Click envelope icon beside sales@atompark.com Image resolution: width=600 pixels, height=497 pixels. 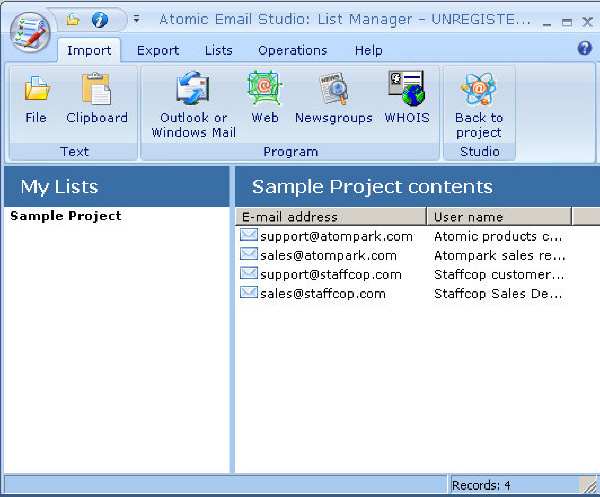tap(249, 254)
